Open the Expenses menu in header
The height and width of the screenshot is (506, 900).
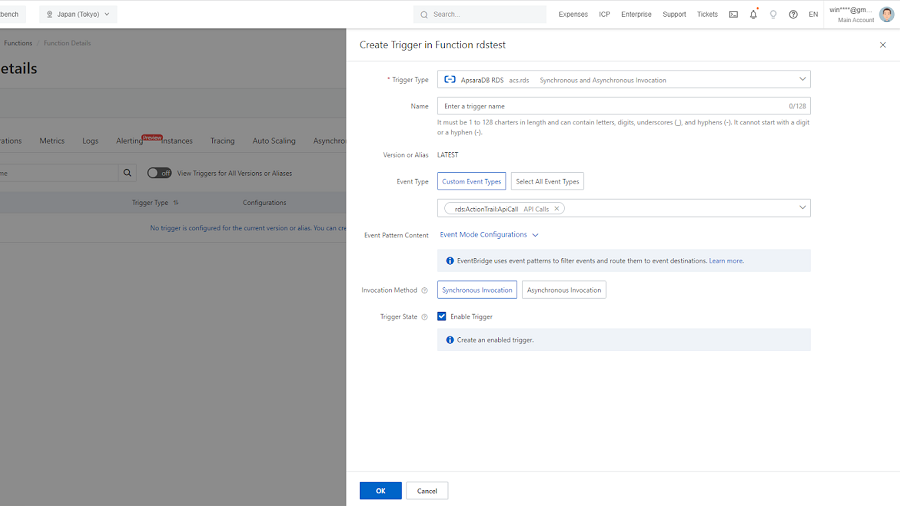click(x=573, y=14)
